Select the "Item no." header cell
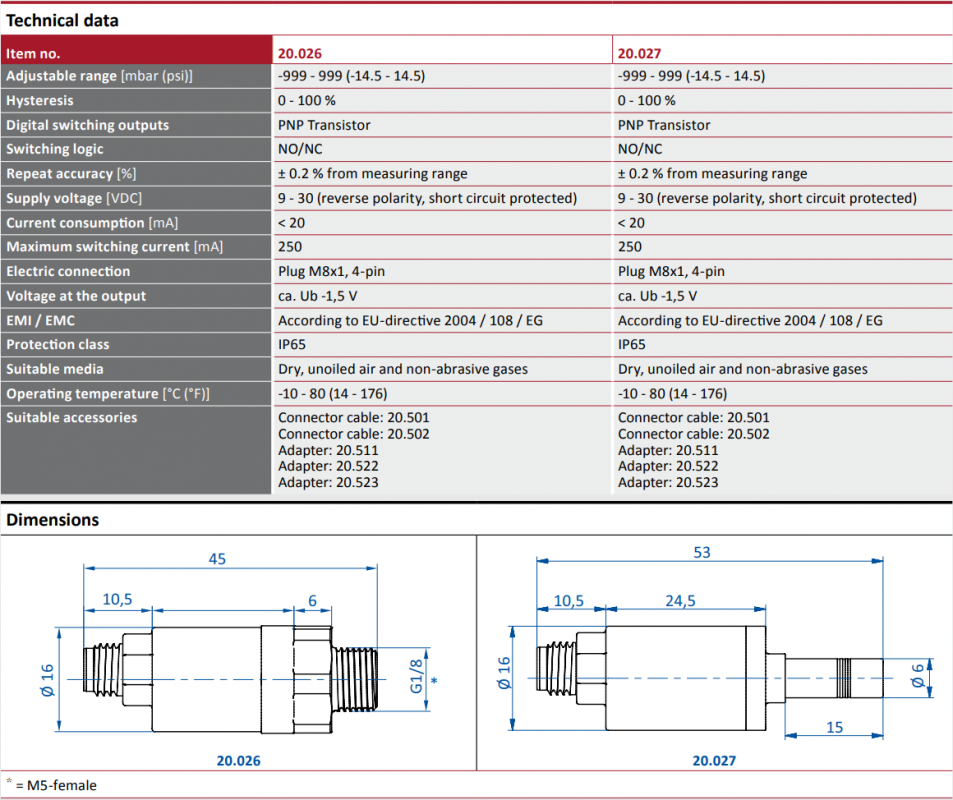Screen dimensions: 953x800 [x=136, y=50]
